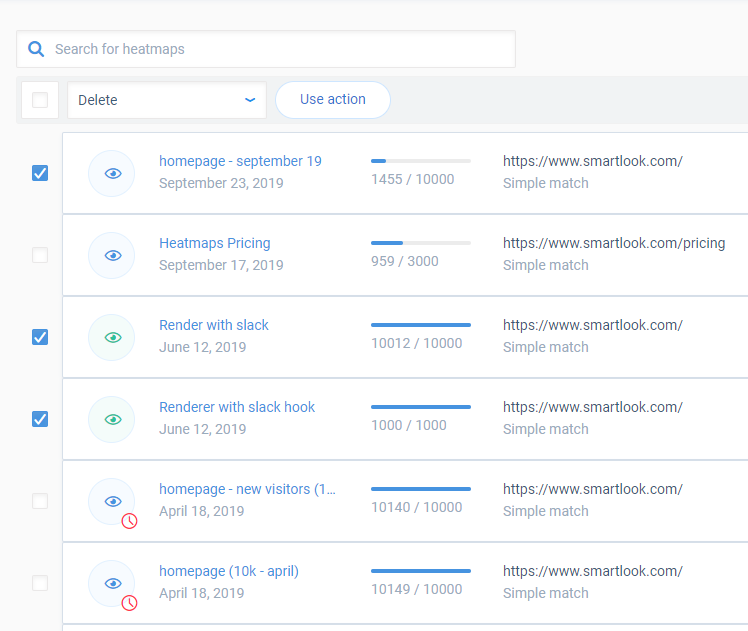Open the green eye icon for Renderer with slack hook
Image resolution: width=748 pixels, height=631 pixels.
112,420
